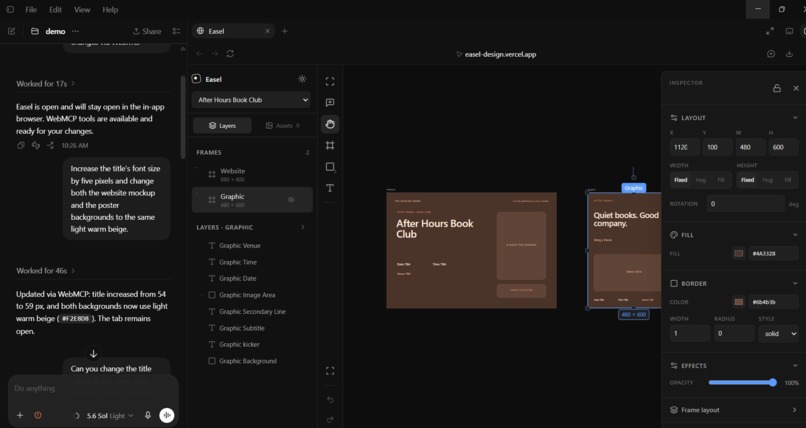Collapse the Layout section
Viewport: 806px width, 428px height.
(x=795, y=118)
